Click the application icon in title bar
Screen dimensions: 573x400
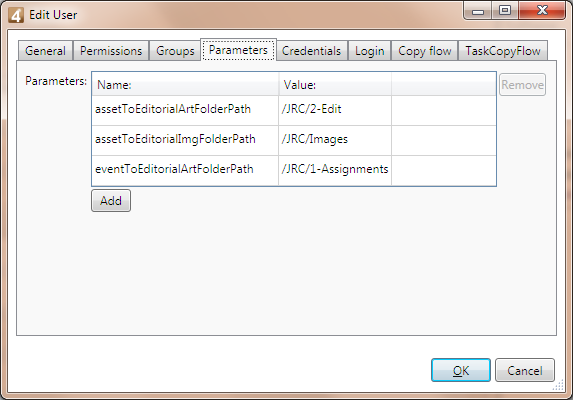(16, 15)
